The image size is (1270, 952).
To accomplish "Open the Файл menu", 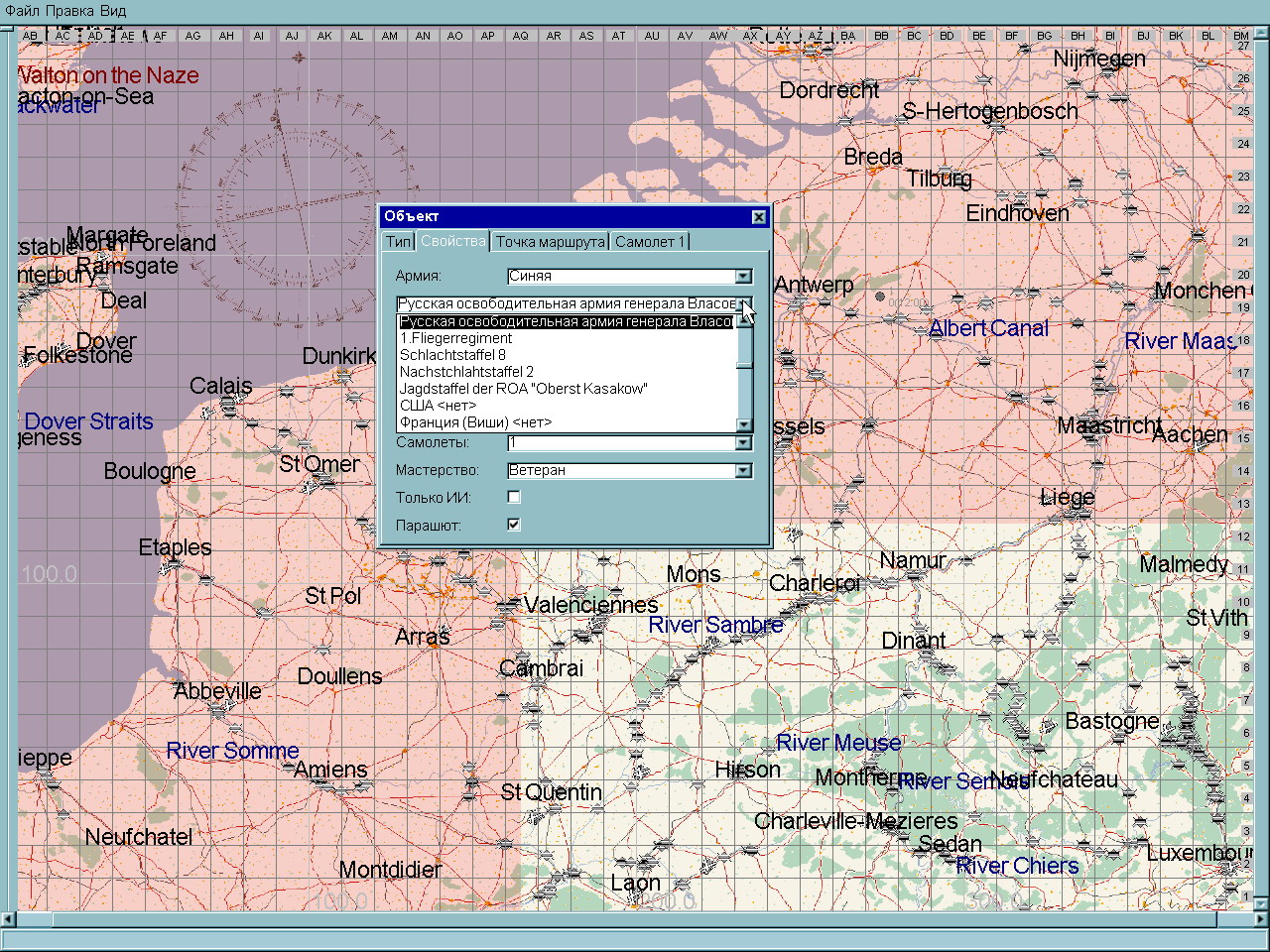I will pyautogui.click(x=23, y=11).
